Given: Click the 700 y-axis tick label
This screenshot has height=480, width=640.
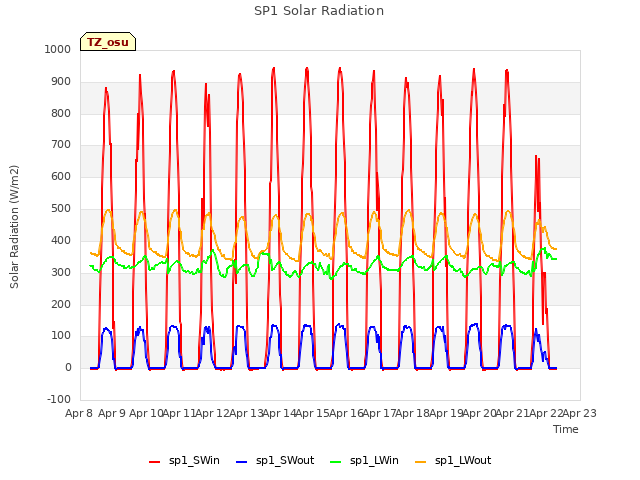Looking at the screenshot, I should click(x=61, y=144).
